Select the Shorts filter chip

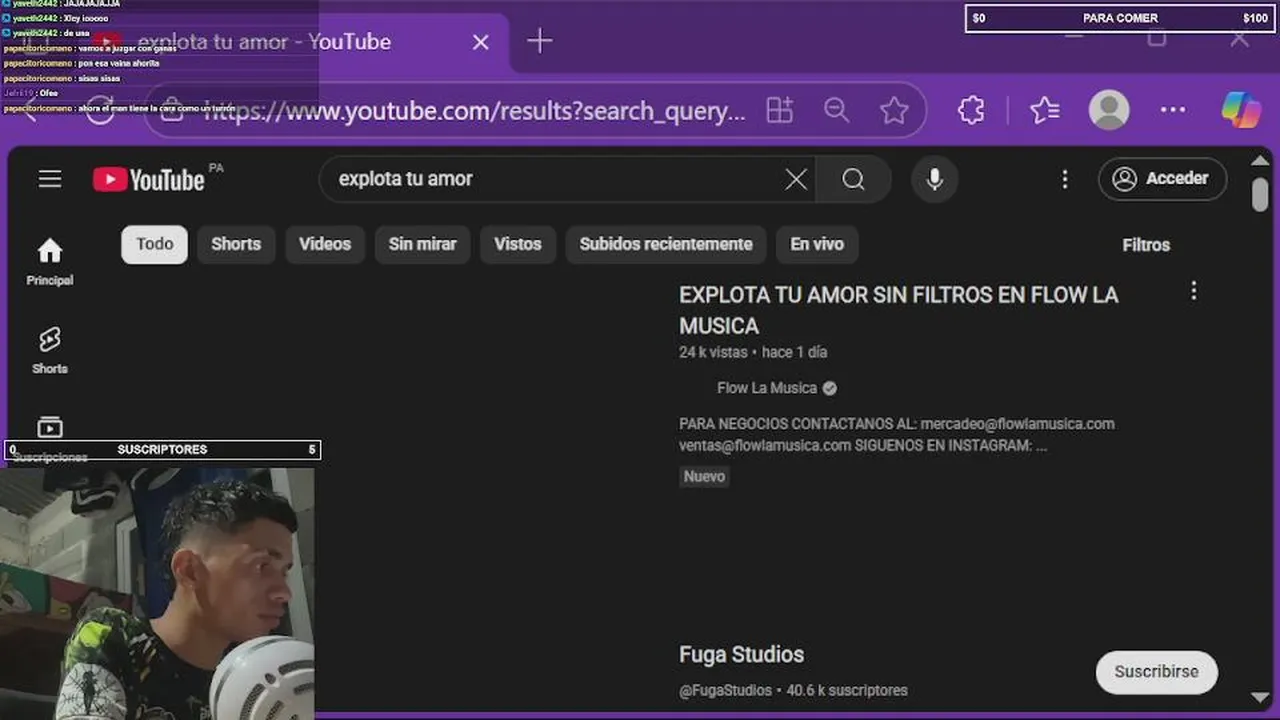(x=236, y=244)
